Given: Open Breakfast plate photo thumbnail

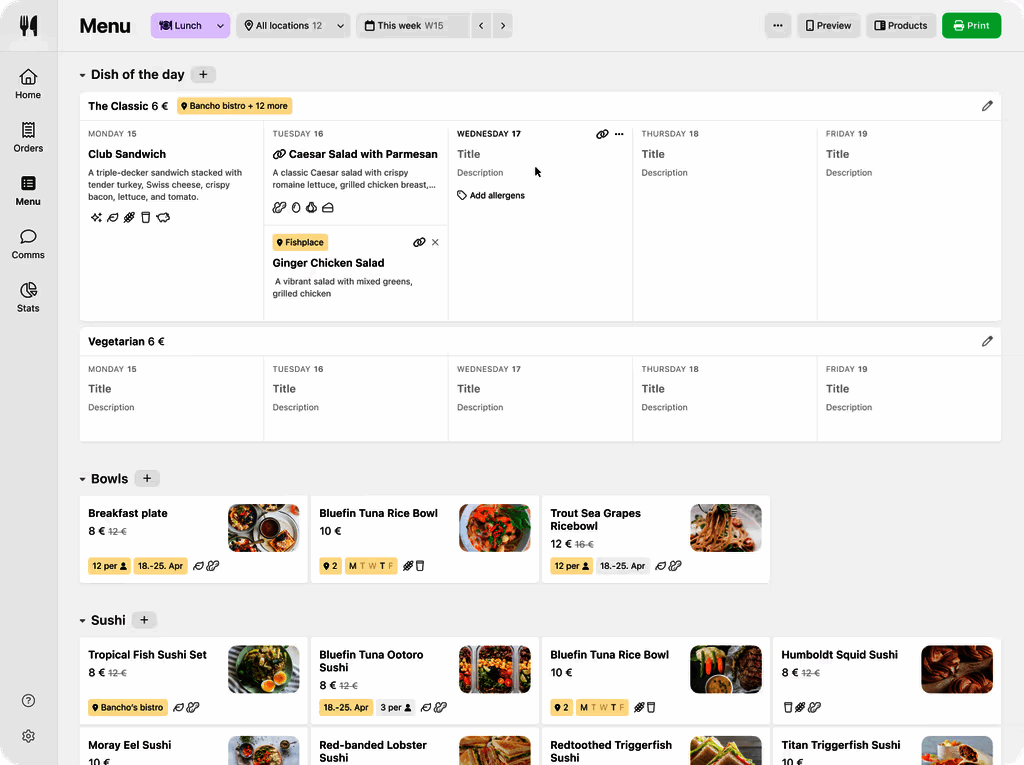Looking at the screenshot, I should pyautogui.click(x=263, y=528).
